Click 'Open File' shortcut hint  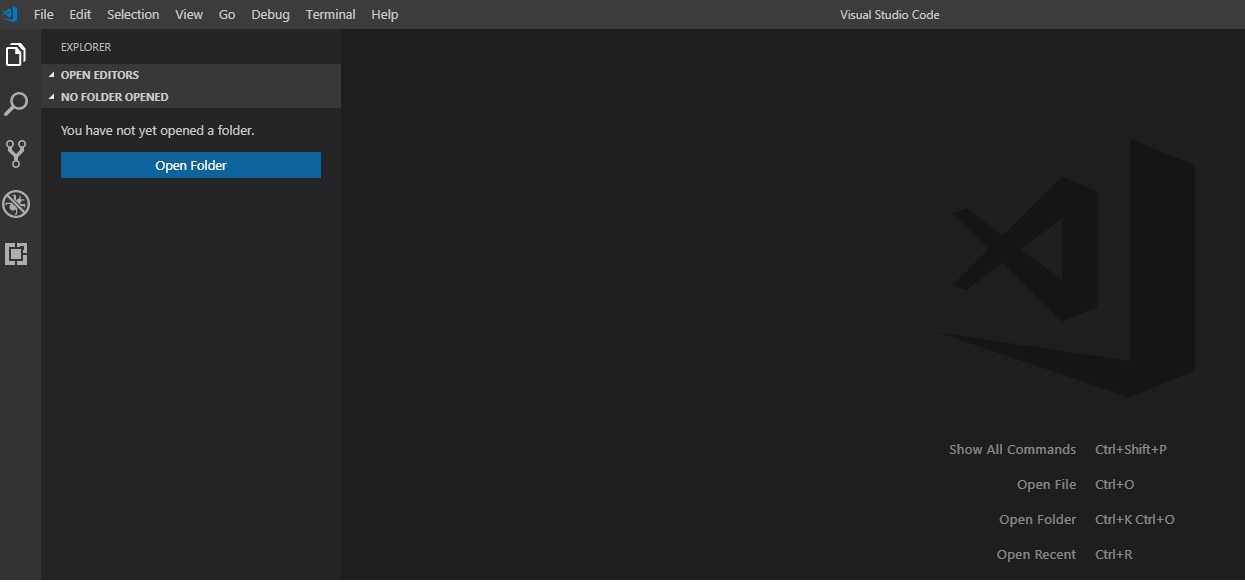[1047, 485]
